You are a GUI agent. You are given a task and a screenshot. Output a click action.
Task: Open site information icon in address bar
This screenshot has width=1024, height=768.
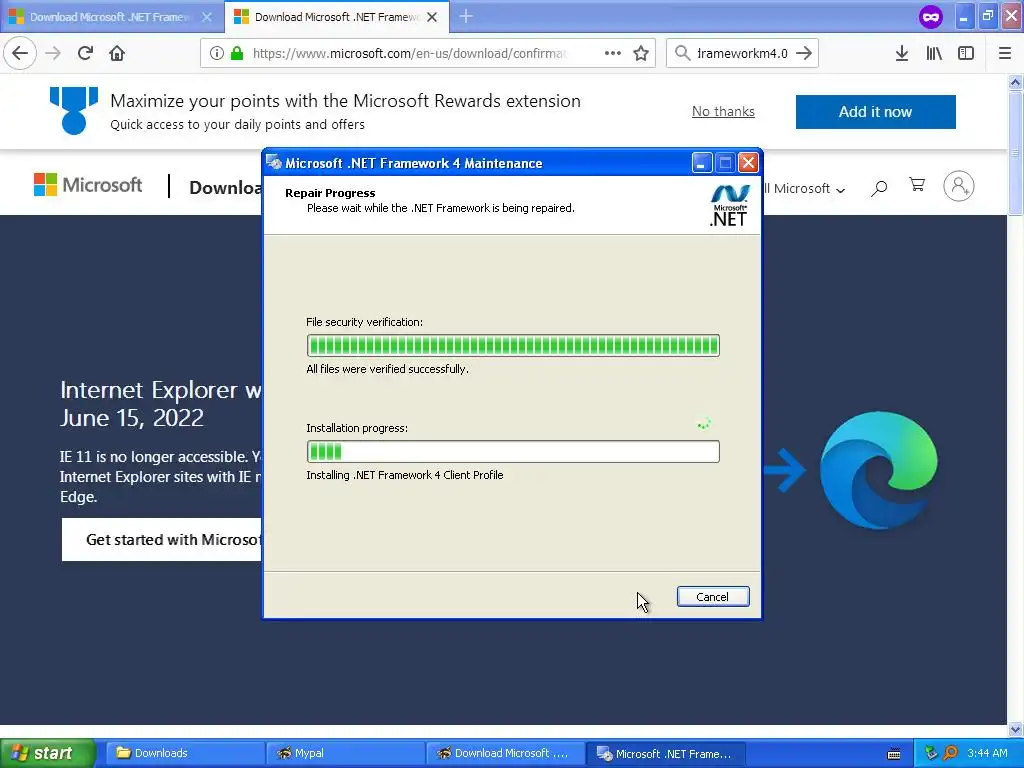pyautogui.click(x=217, y=53)
